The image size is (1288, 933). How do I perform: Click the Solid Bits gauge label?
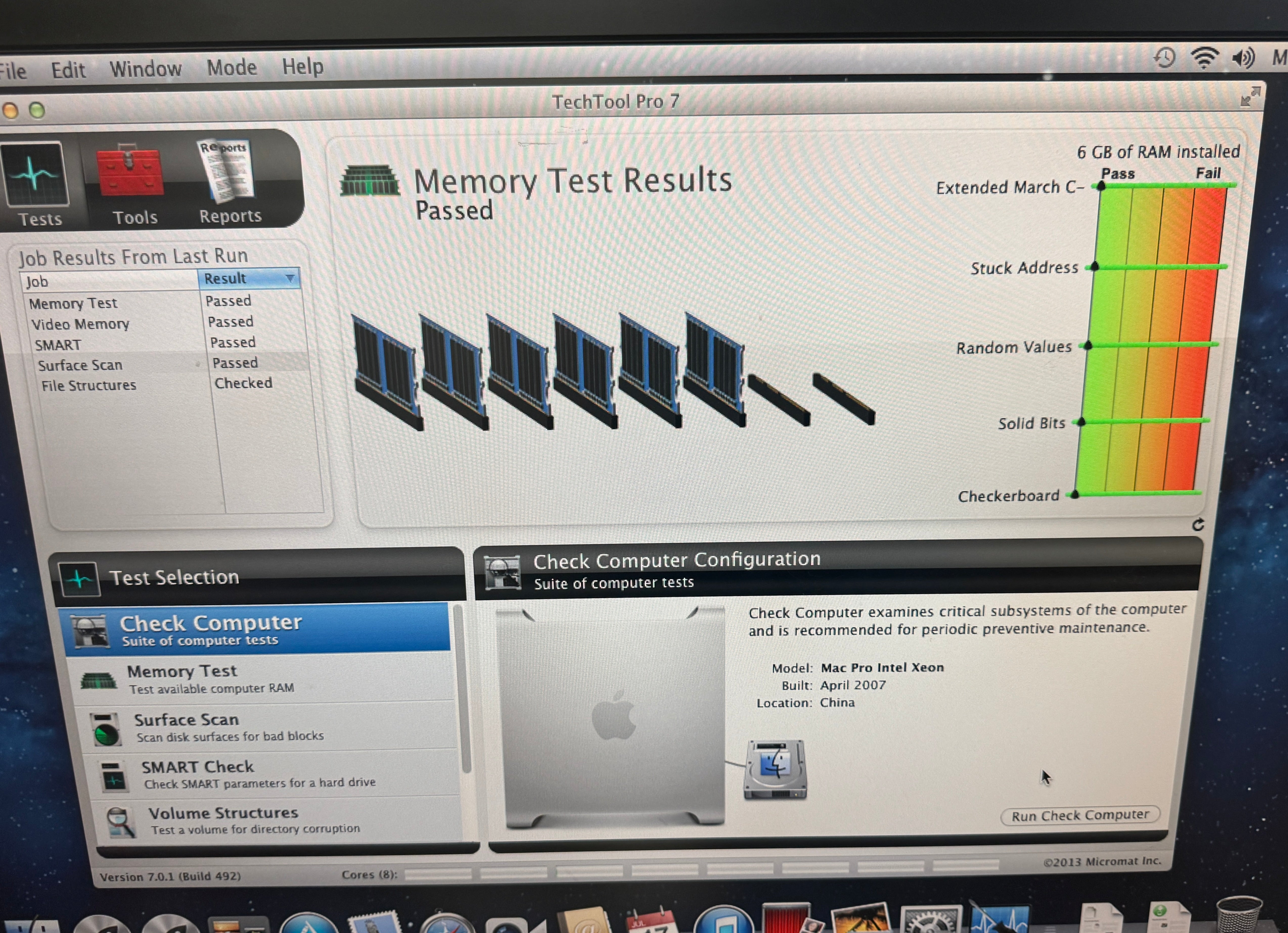1031,423
